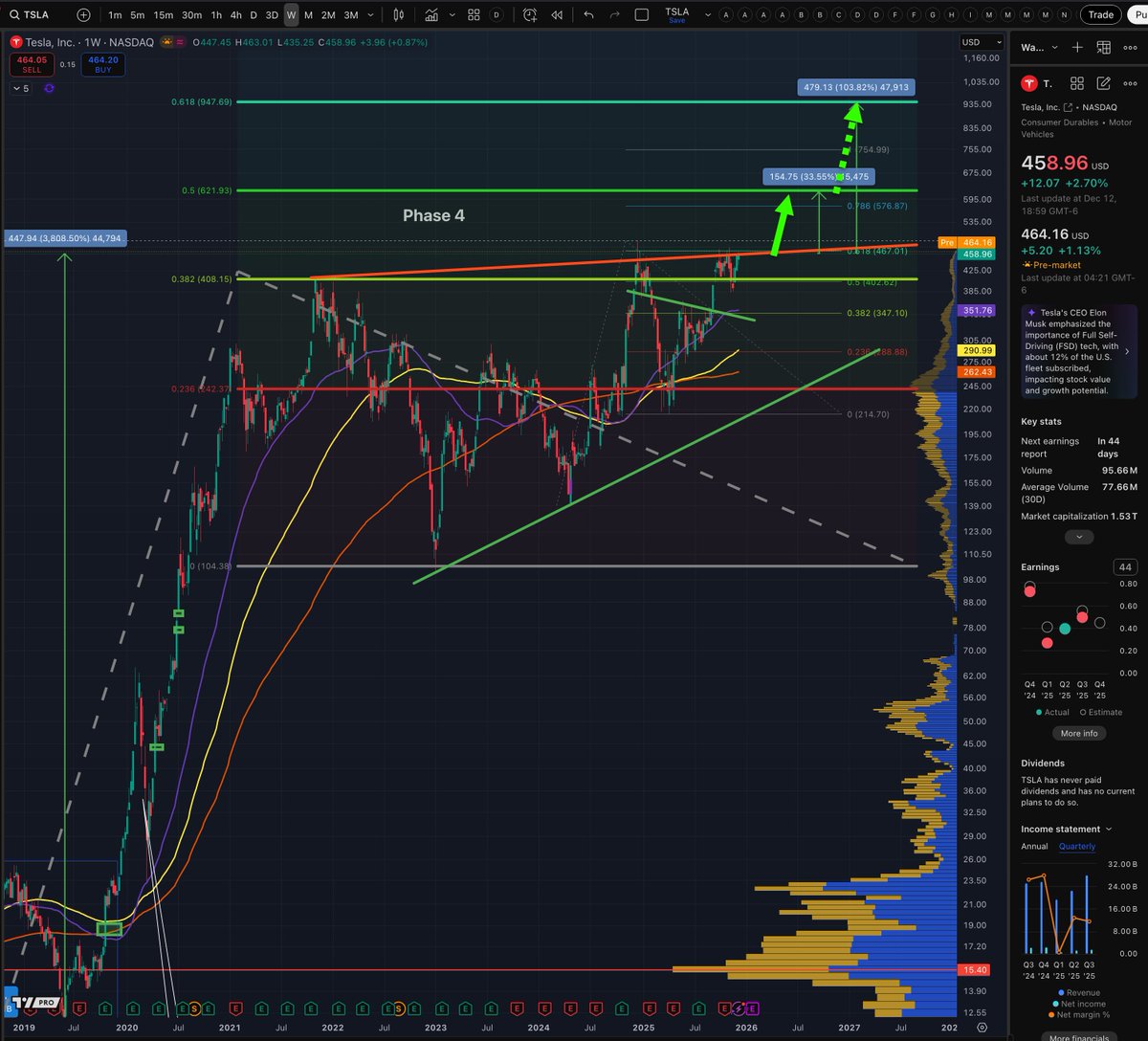Viewport: 1148px width, 1041px height.
Task: Select the 1m timeframe
Action: click(x=115, y=14)
